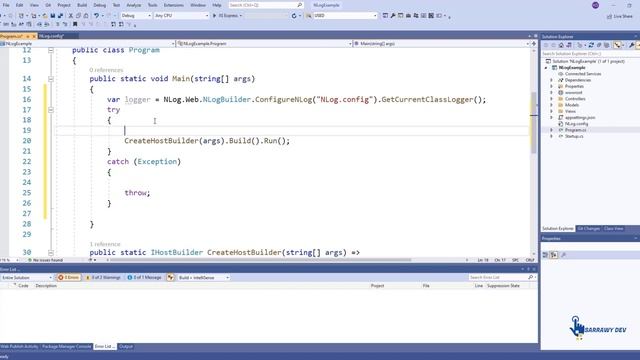Click the split editor icon above the scrollbar
Image resolution: width=640 pixels, height=360 pixels.
pos(534,43)
